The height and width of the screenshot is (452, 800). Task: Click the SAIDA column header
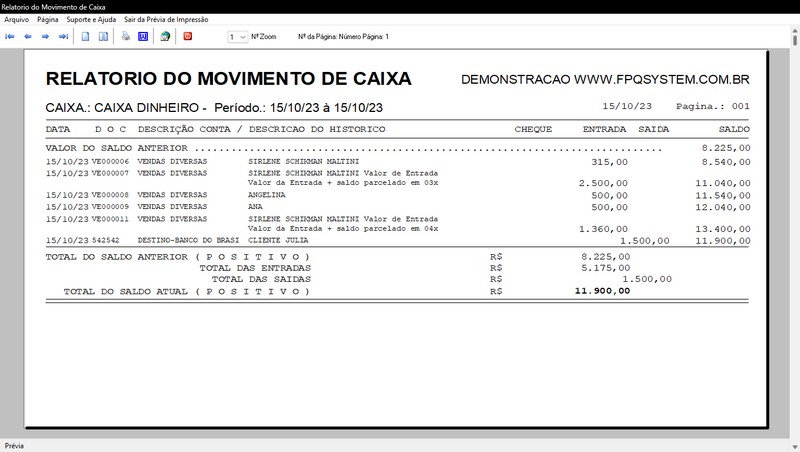click(x=654, y=129)
